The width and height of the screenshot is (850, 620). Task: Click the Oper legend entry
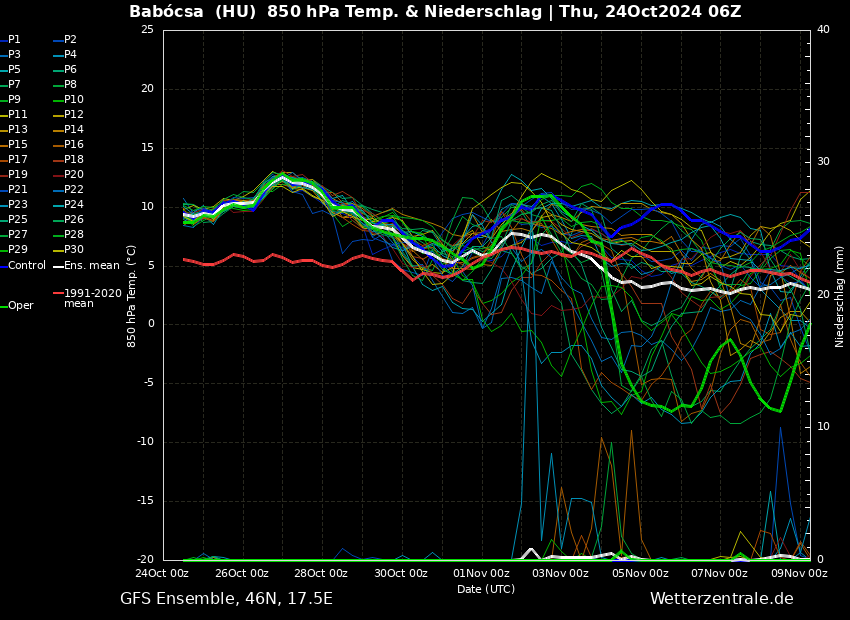click(x=21, y=306)
